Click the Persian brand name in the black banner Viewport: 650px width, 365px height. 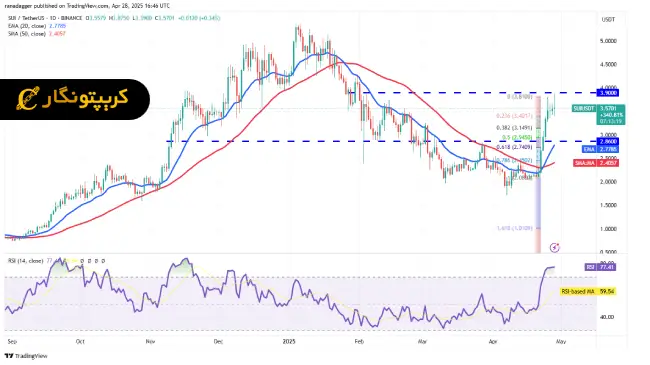[x=86, y=99]
